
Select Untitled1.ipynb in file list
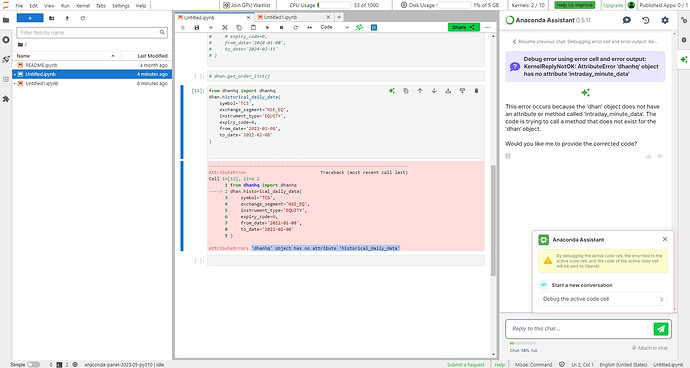pos(92,83)
